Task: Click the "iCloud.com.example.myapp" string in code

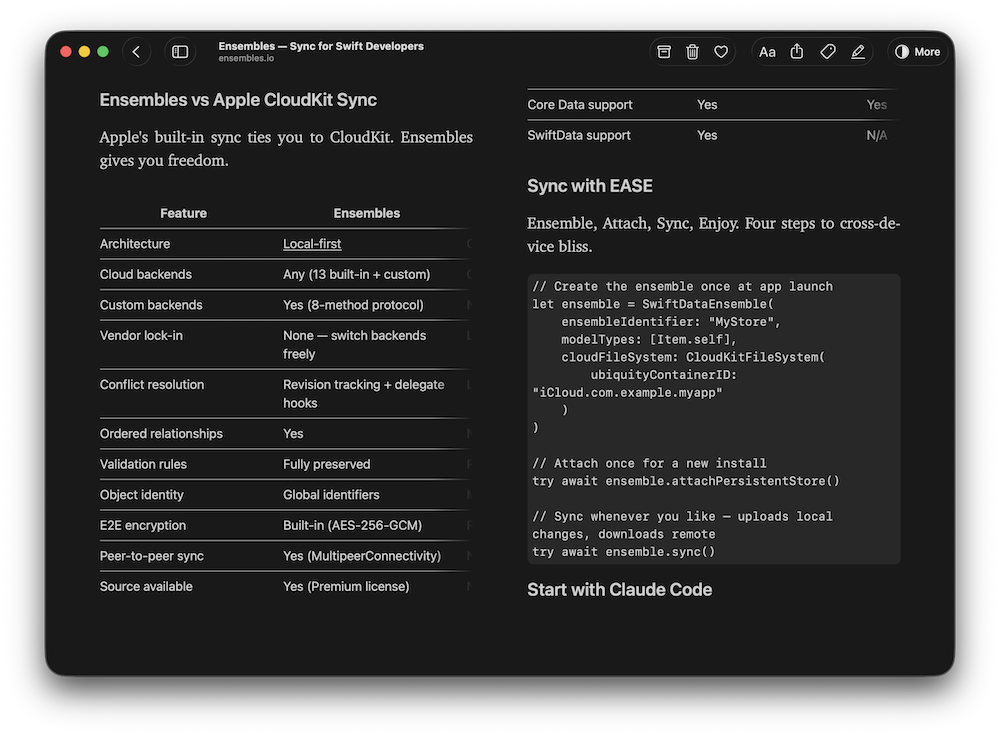Action: point(628,392)
